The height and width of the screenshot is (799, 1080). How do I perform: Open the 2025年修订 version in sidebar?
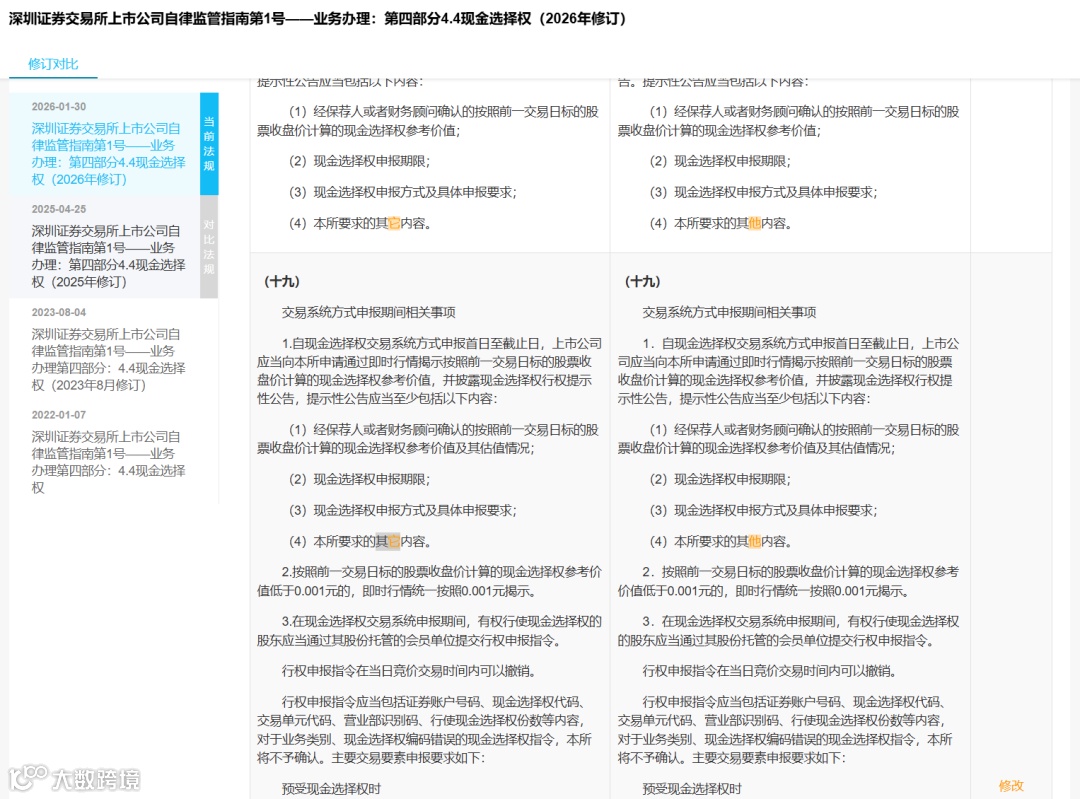pos(108,256)
